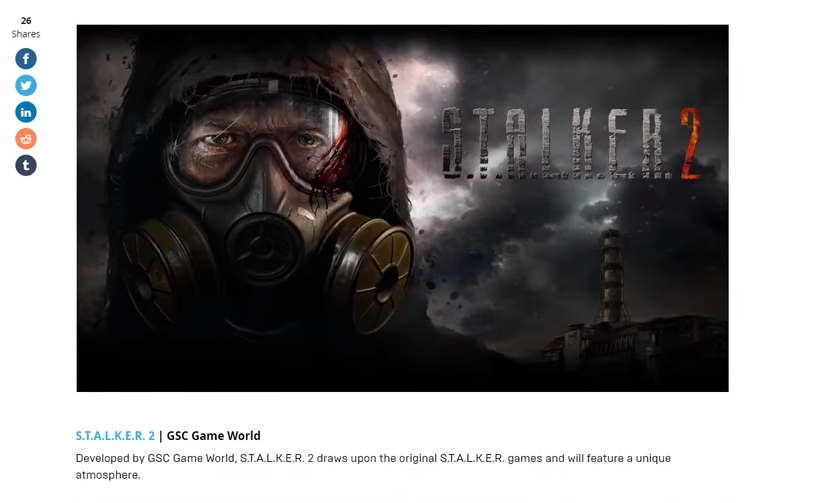Open the S.T.A.L.K.E.R. 2 cover image
The image size is (813, 503).
tap(402, 208)
